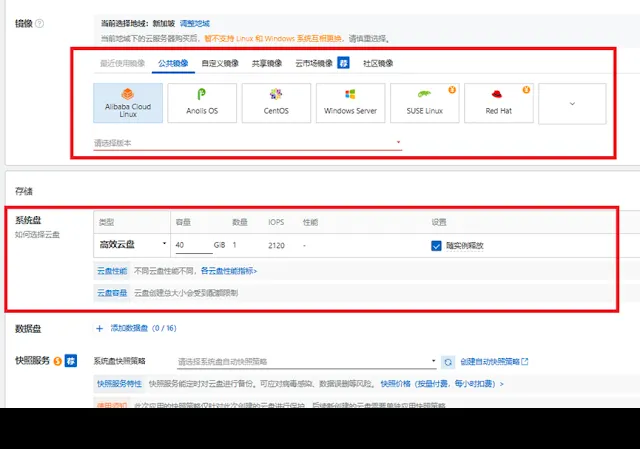Click the Anolis OS green logo icon
The width and height of the screenshot is (640, 449).
point(201,94)
